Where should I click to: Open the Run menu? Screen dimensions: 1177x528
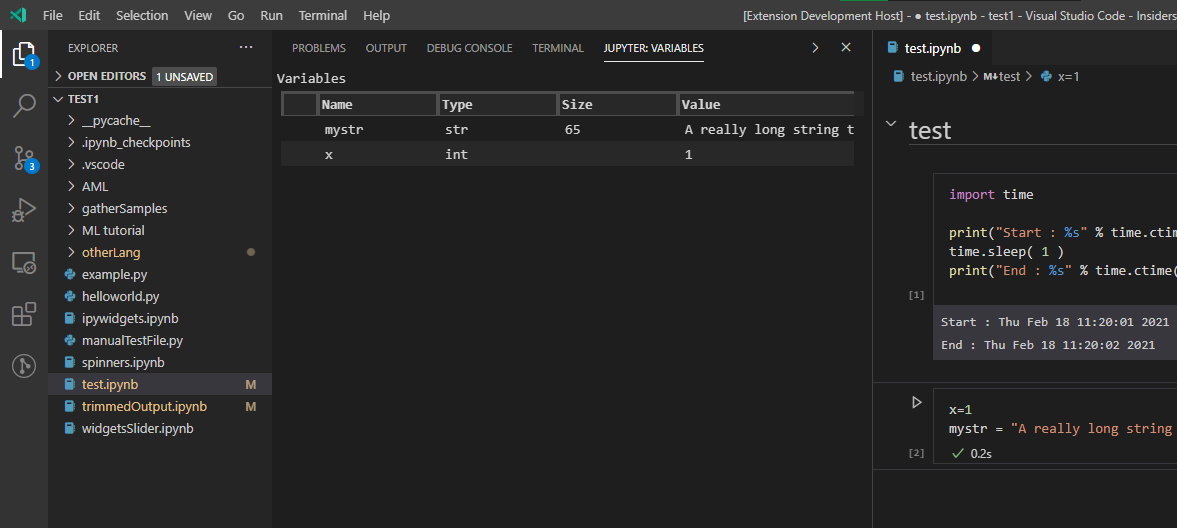point(271,15)
